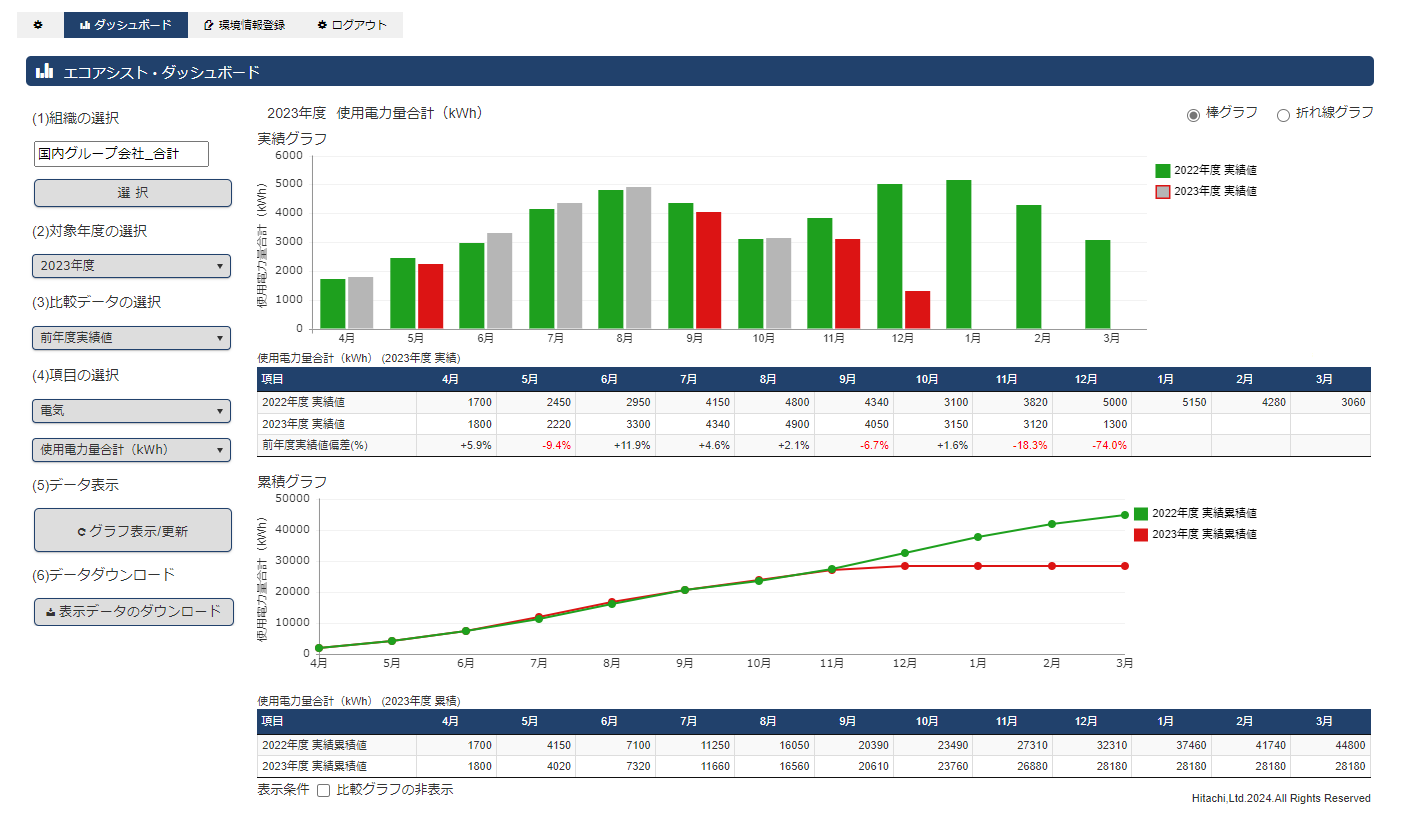Switch to the 環境情報登録 tab
1404x822 pixels.
coord(244,25)
